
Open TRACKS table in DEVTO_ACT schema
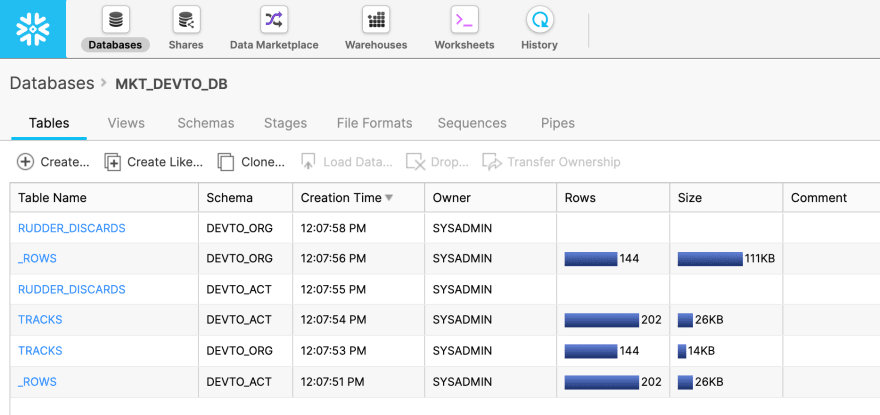[40, 320]
